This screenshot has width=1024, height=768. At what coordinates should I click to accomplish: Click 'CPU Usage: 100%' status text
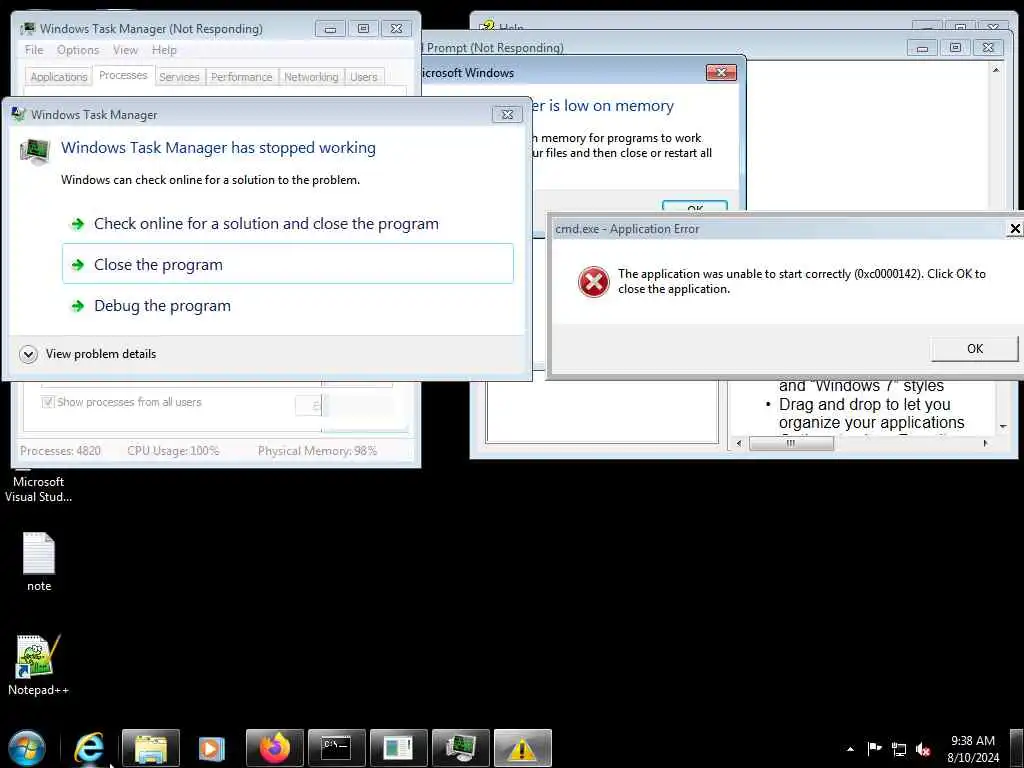click(173, 451)
